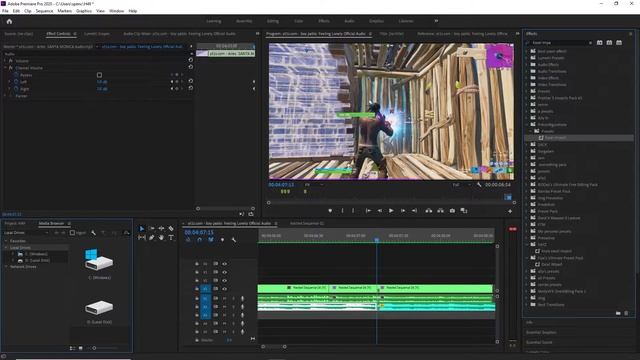Expand Network Drives tree node

tap(6, 267)
